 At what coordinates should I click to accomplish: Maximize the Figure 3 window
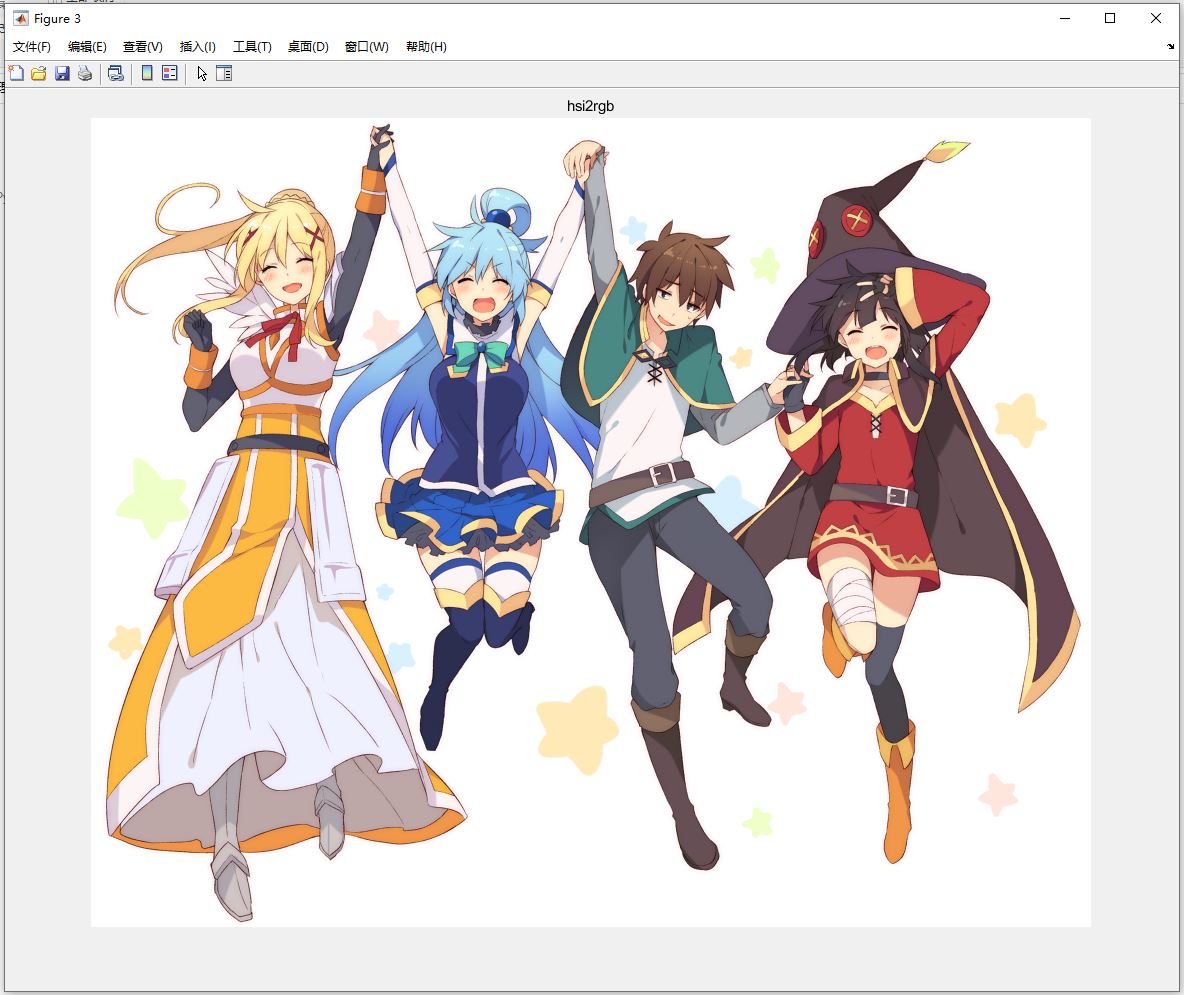1110,18
